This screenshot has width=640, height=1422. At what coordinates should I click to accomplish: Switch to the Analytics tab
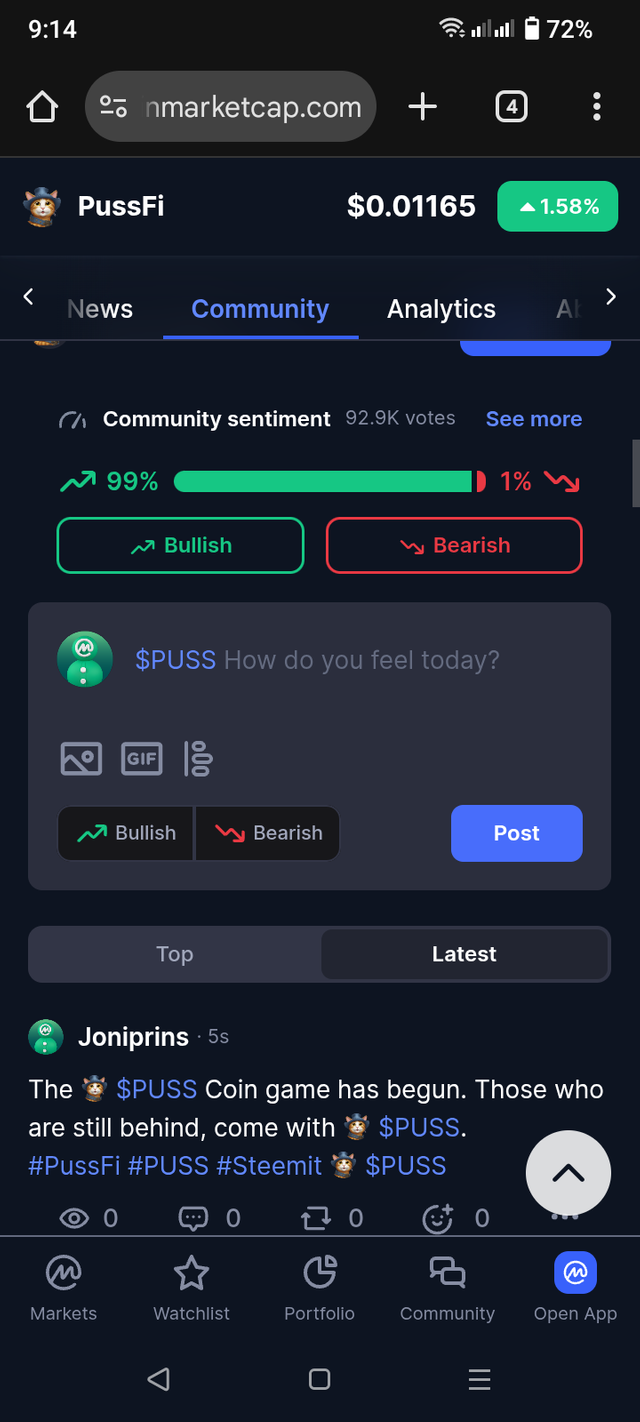tap(441, 309)
